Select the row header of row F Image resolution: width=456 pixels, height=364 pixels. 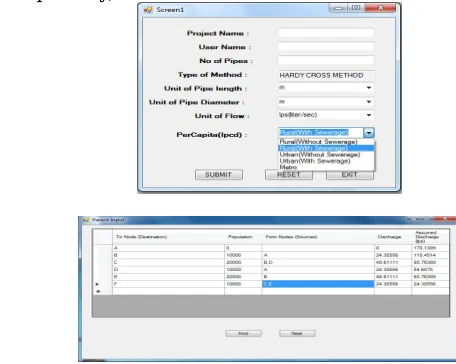click(x=102, y=284)
